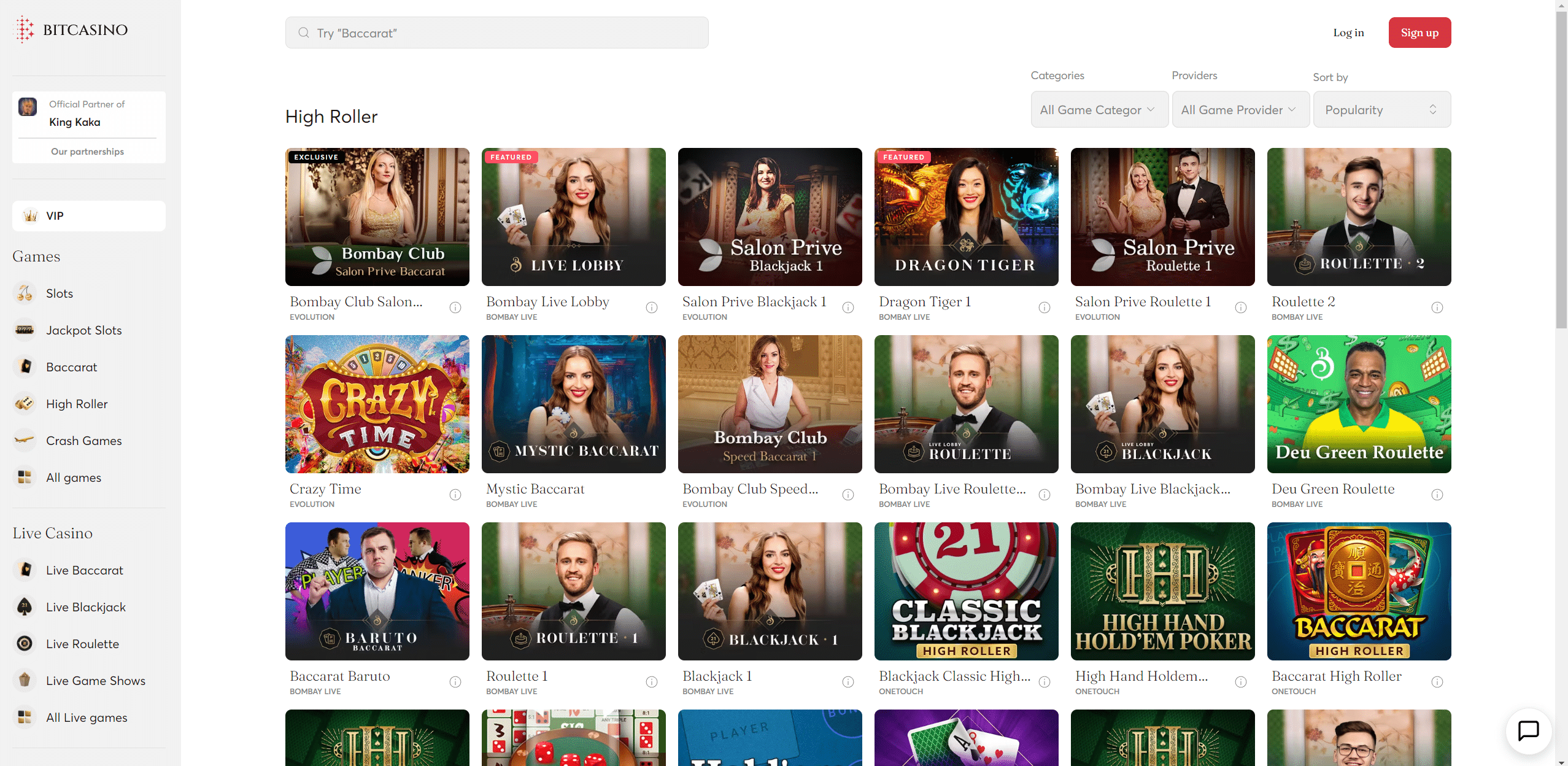Click the All games grid icon
This screenshot has height=766, width=1568.
[x=25, y=478]
